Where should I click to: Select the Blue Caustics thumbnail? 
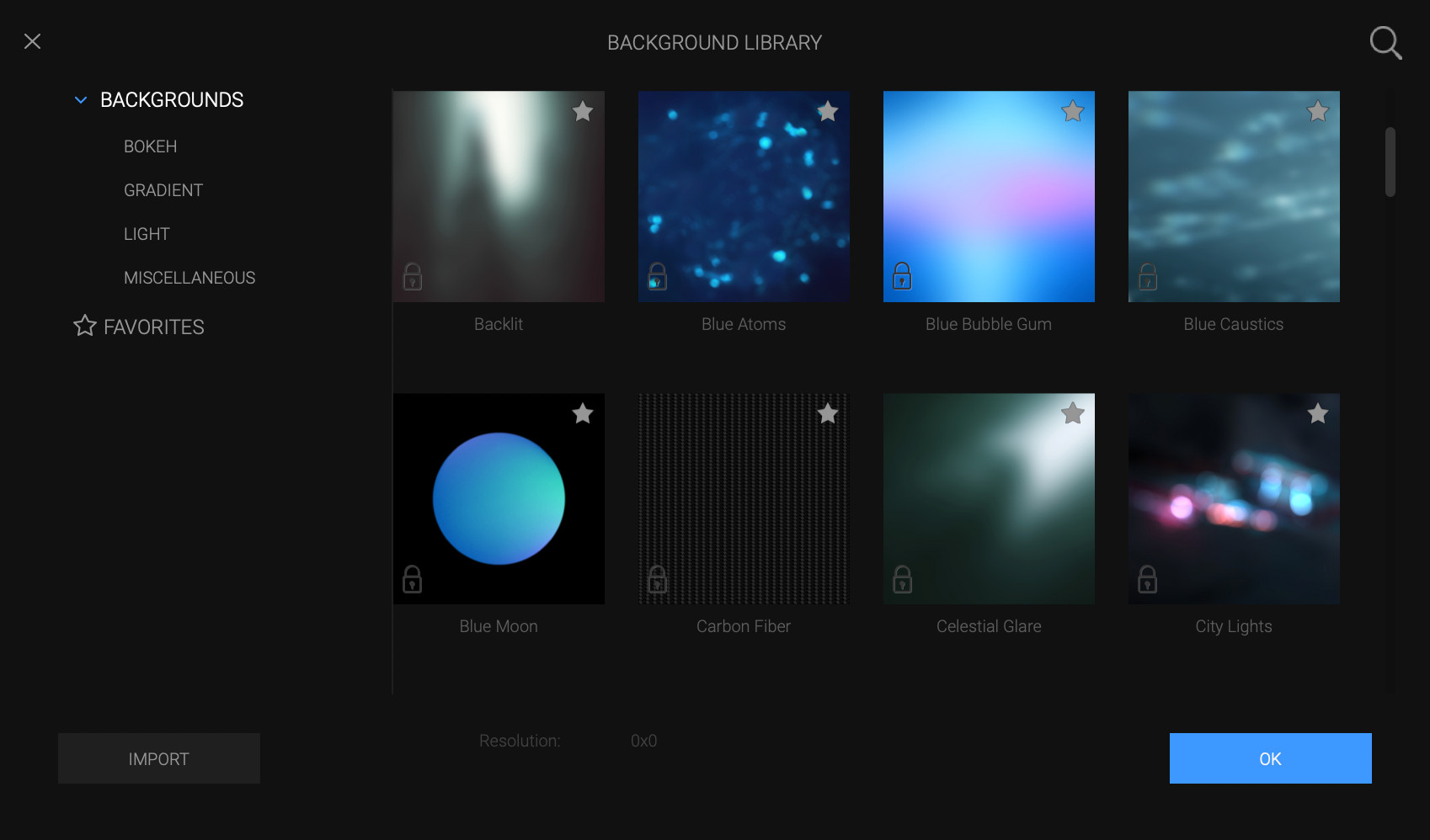coord(1234,196)
